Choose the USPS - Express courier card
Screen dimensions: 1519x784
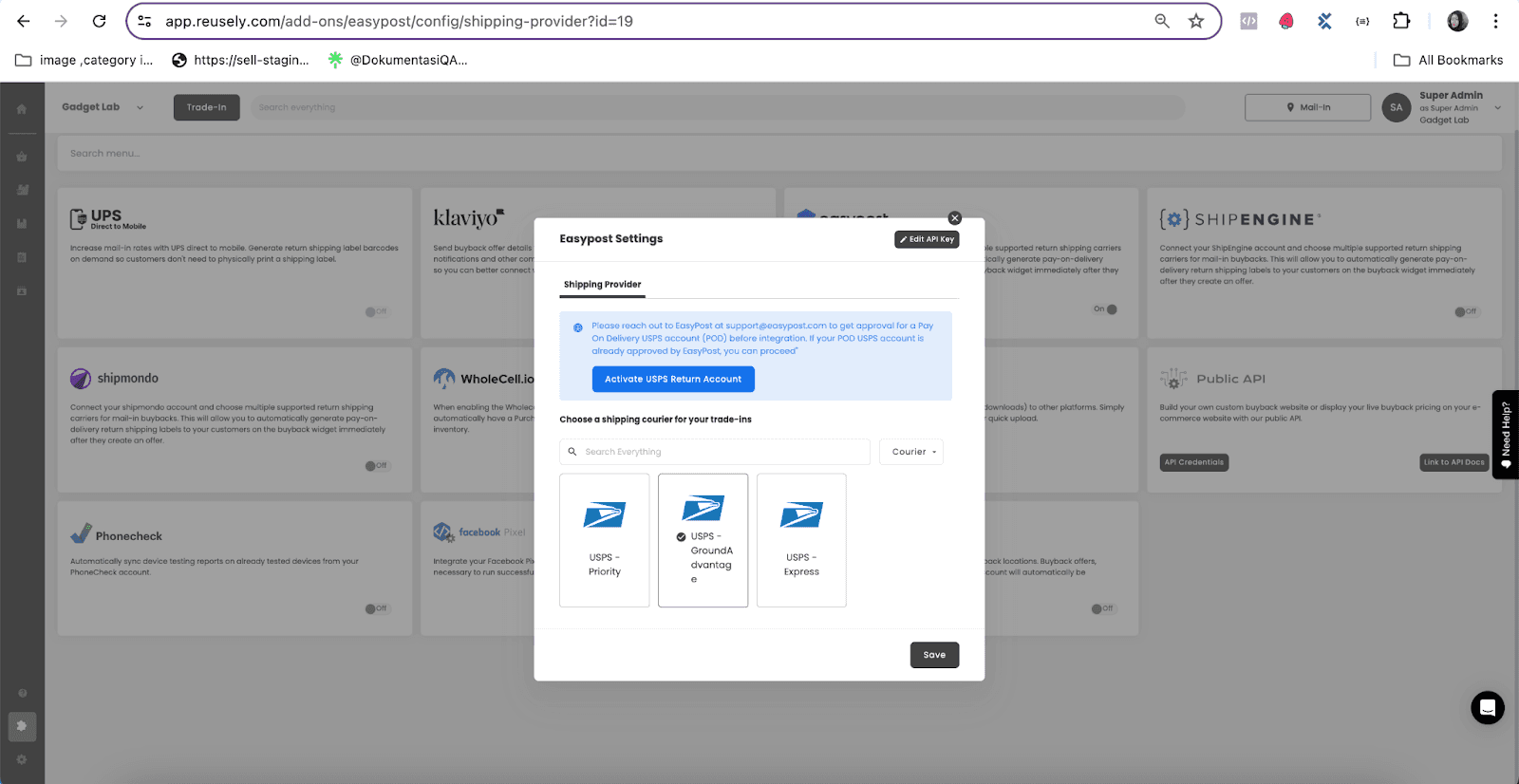(801, 540)
